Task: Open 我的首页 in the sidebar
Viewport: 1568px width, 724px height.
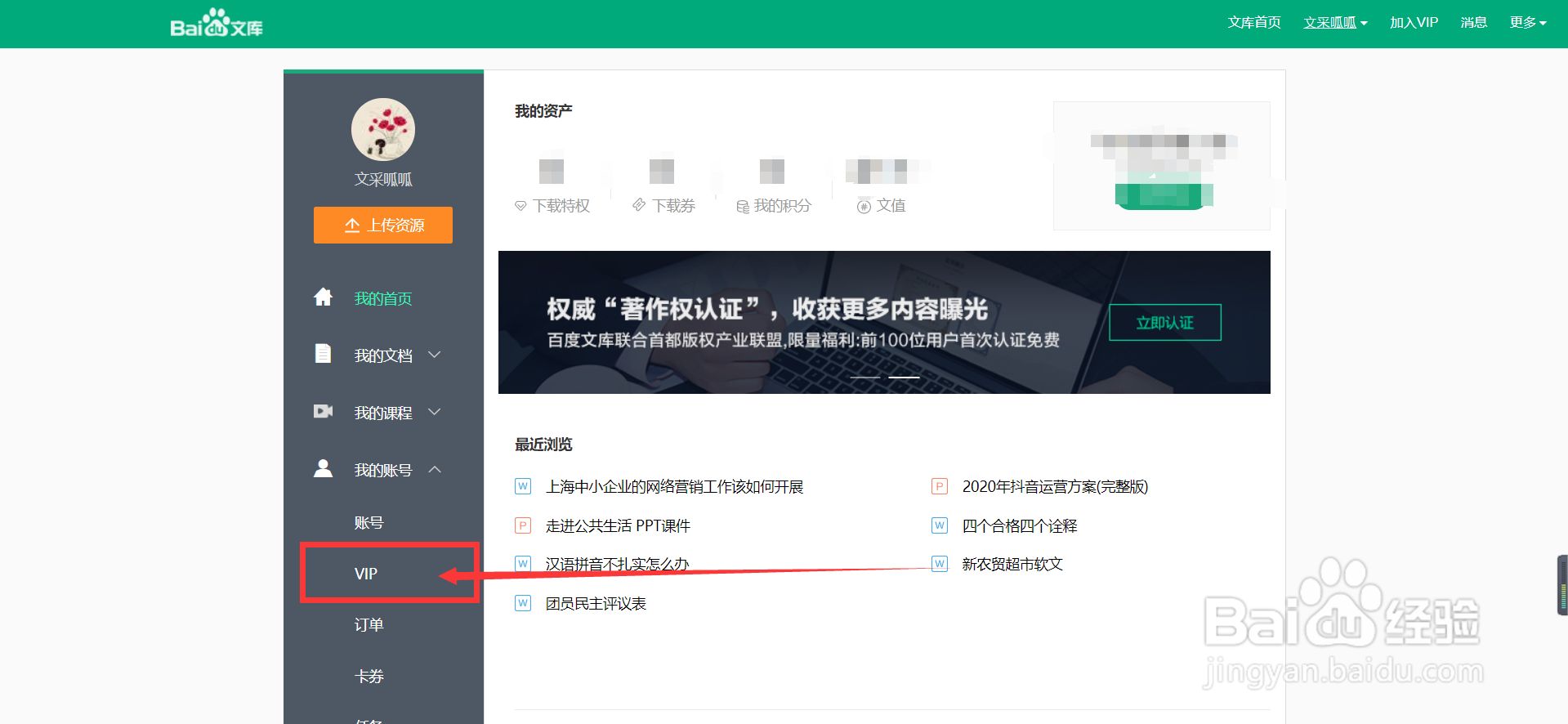Action: 383,298
